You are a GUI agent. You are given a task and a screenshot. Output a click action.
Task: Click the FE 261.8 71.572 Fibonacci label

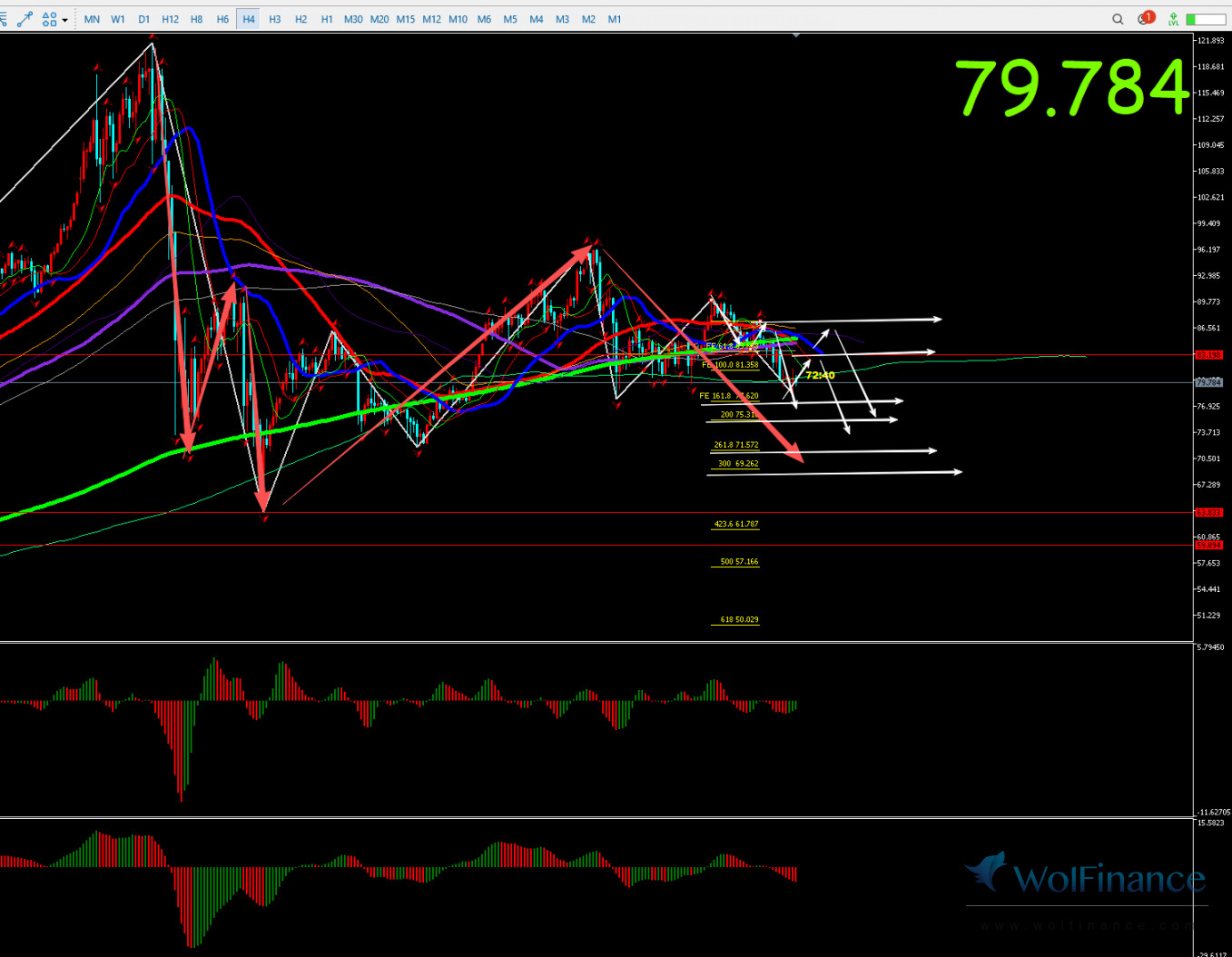coord(735,445)
